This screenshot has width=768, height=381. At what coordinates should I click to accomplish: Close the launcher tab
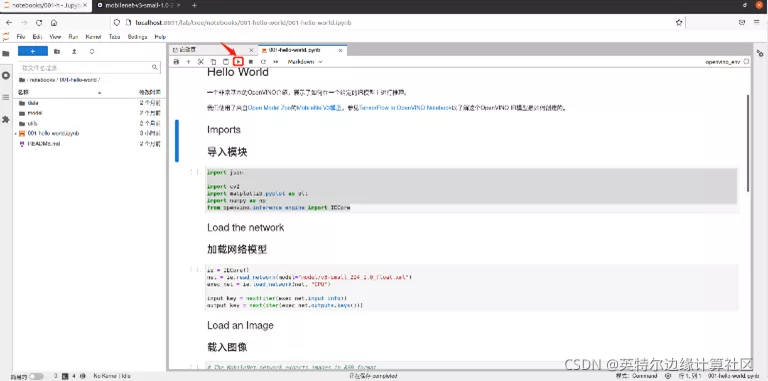(x=251, y=50)
